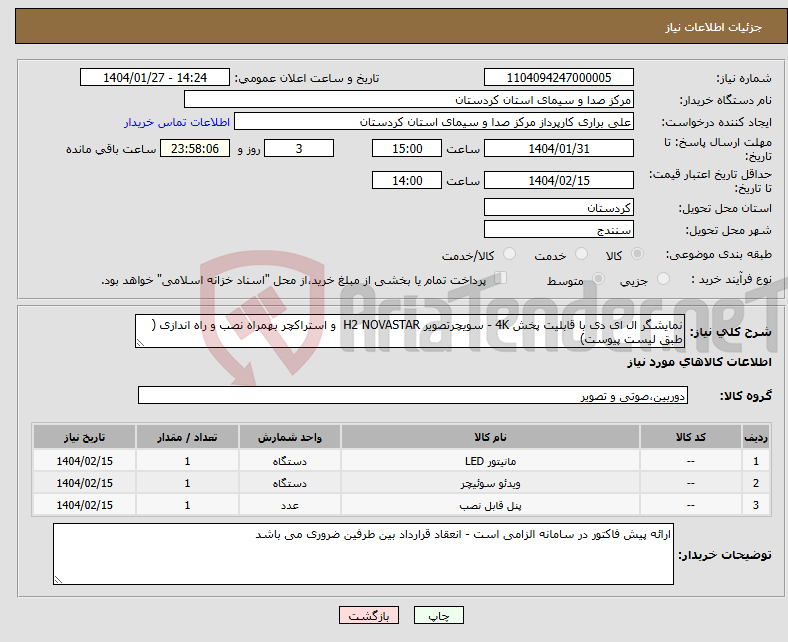The height and width of the screenshot is (642, 788).
Task: Click the resize handle of description box
Action: point(140,343)
